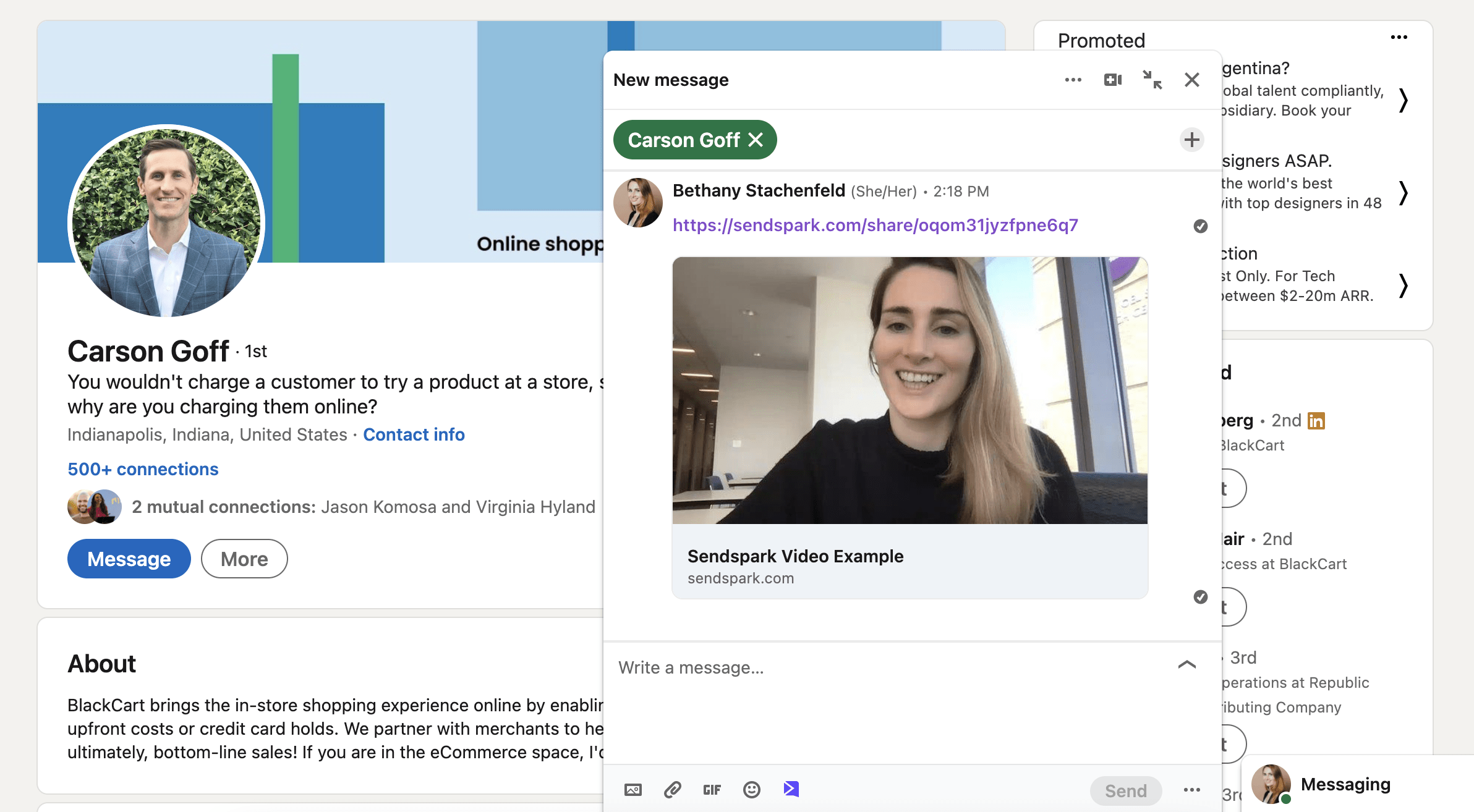Click the expand/shrink message window icon
The image size is (1474, 812).
(1152, 79)
